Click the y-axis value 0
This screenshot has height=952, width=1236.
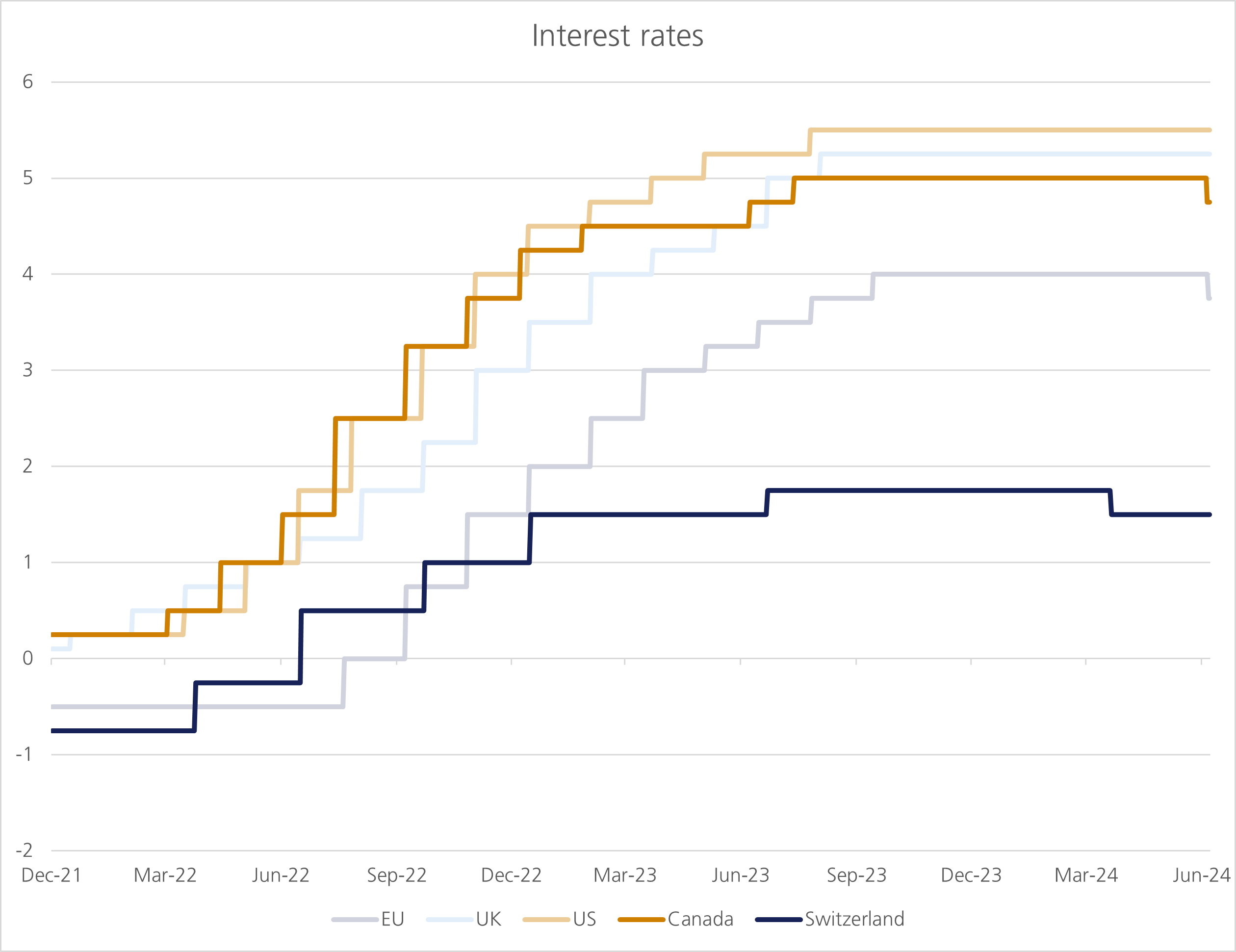pyautogui.click(x=28, y=658)
